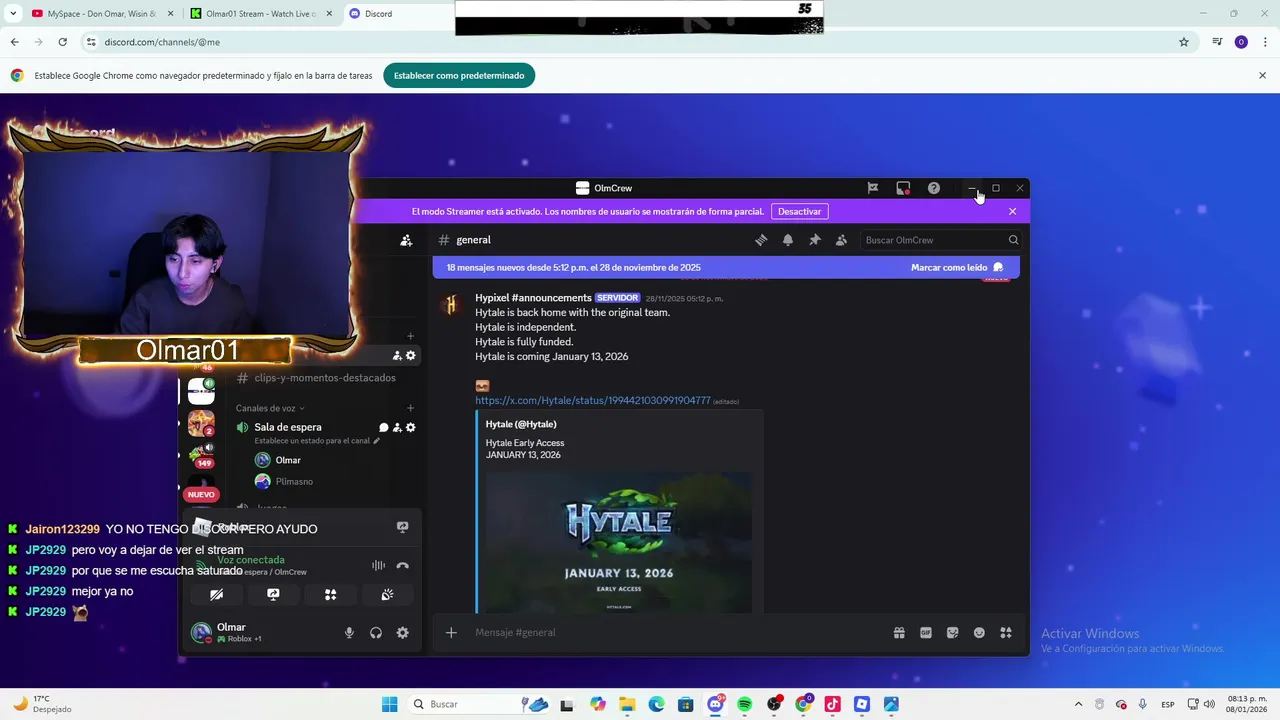
Task: Toggle camera on in voice panel
Action: [216, 594]
